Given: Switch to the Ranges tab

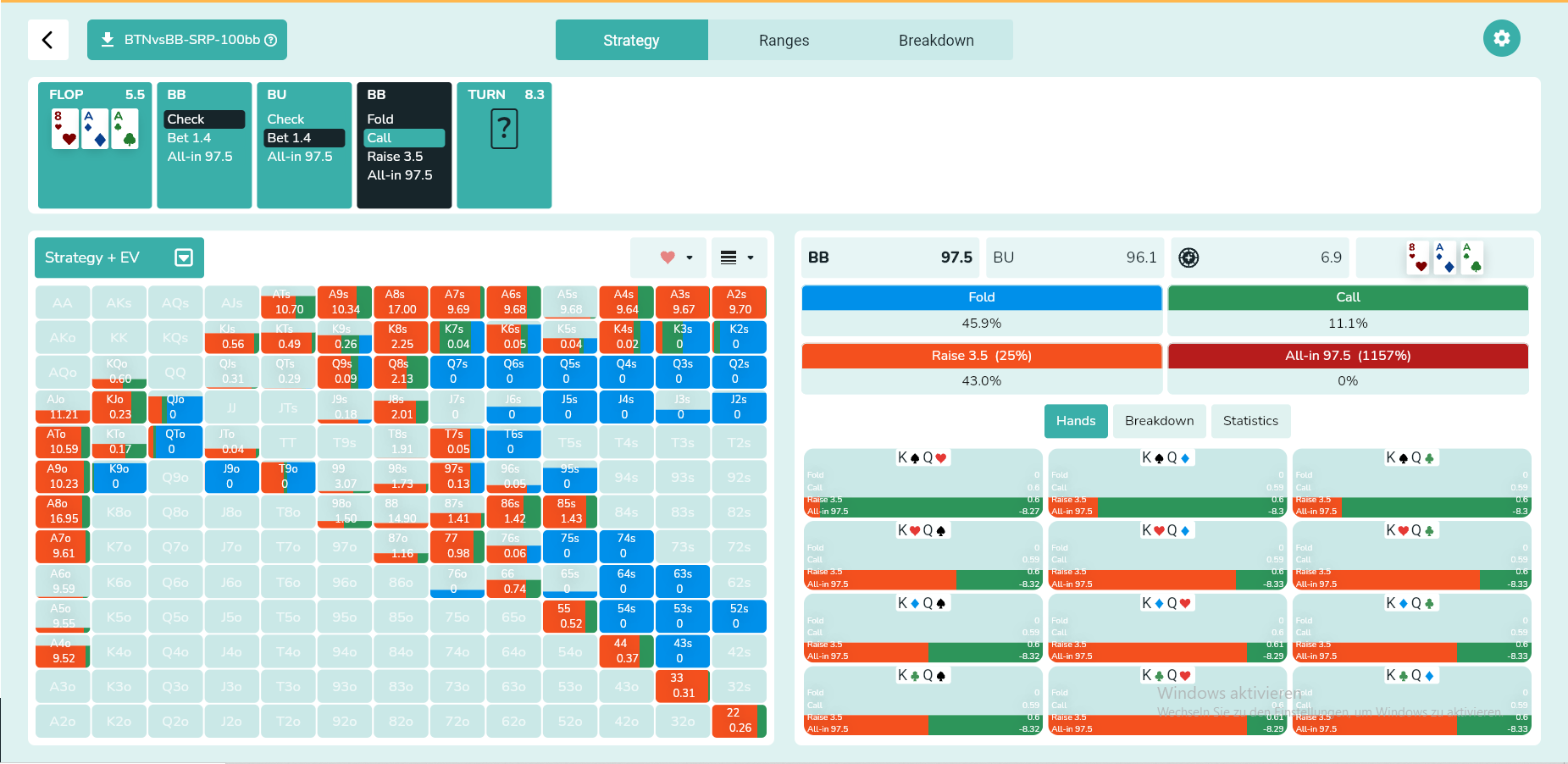Looking at the screenshot, I should tap(784, 40).
